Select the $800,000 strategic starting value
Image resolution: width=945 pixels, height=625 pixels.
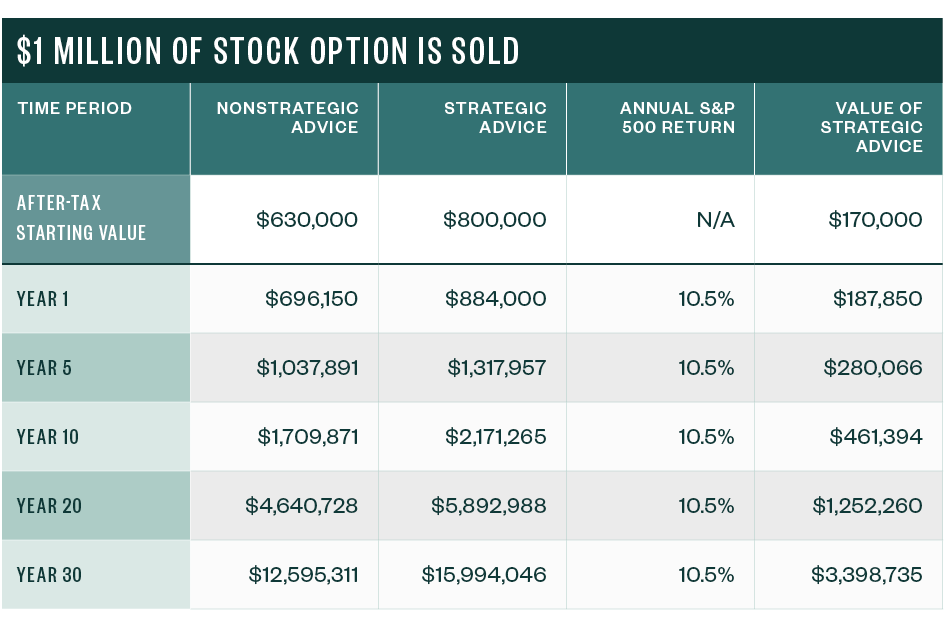495,219
